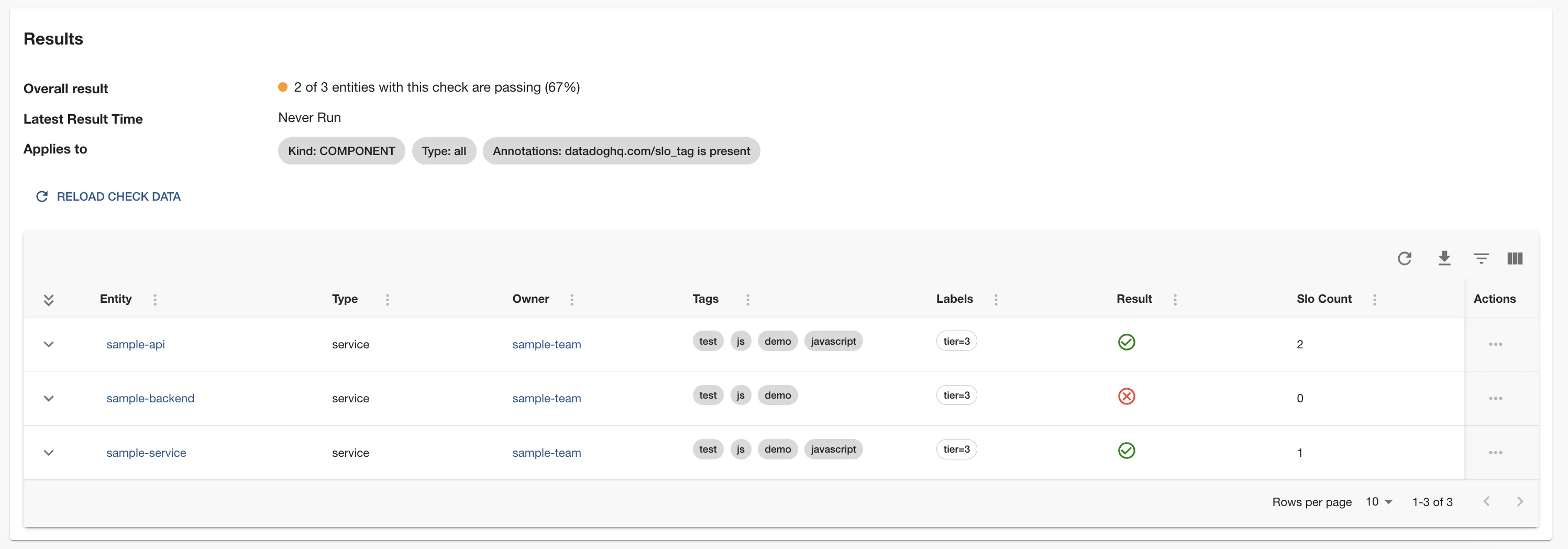Open the table filter icon
Image resolution: width=1568 pixels, height=549 pixels.
pyautogui.click(x=1481, y=259)
